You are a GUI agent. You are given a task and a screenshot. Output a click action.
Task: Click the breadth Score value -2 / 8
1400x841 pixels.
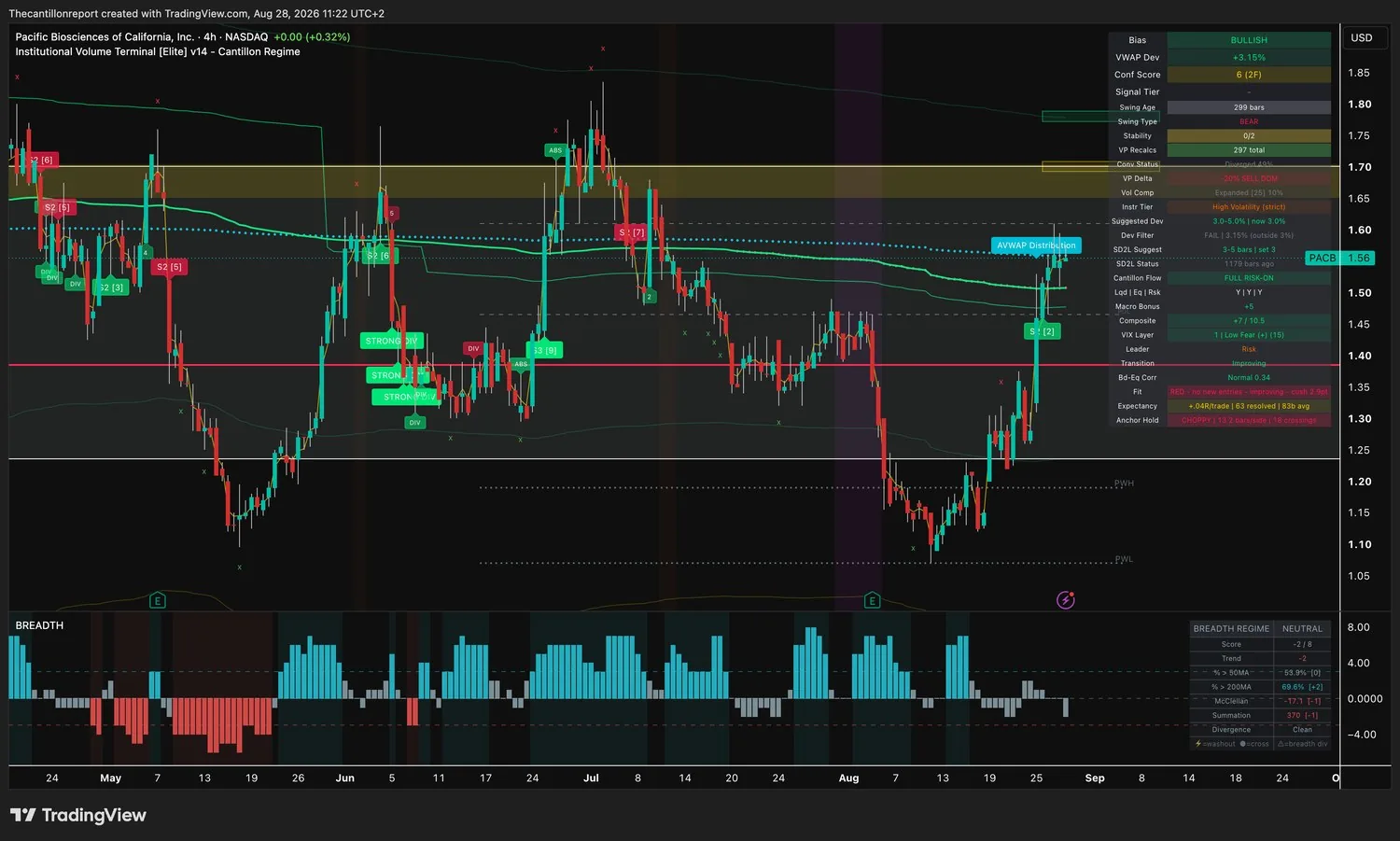point(1302,644)
